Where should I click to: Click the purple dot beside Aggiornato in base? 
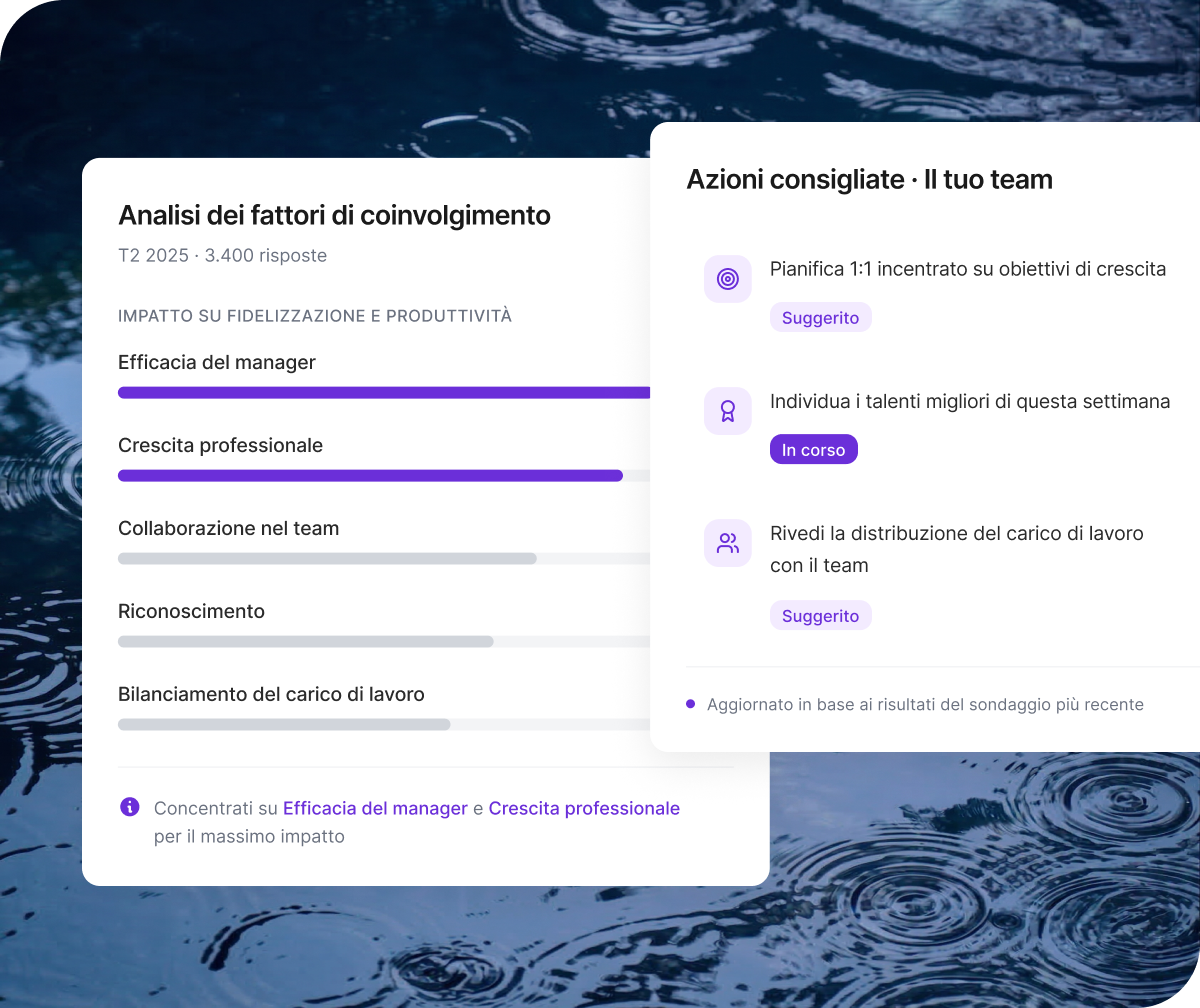pyautogui.click(x=691, y=704)
